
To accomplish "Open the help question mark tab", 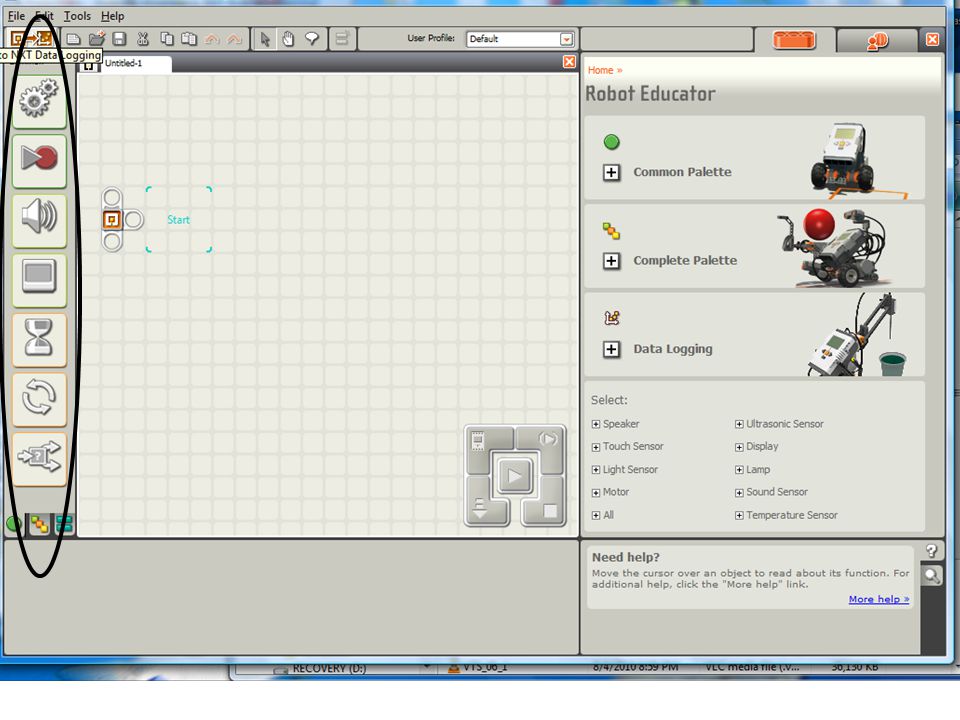I will [931, 550].
